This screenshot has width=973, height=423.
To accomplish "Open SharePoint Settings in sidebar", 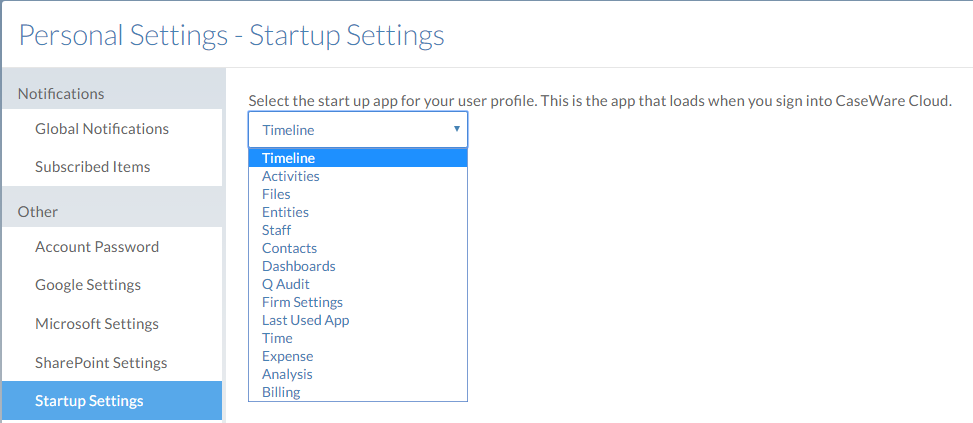I will point(101,363).
